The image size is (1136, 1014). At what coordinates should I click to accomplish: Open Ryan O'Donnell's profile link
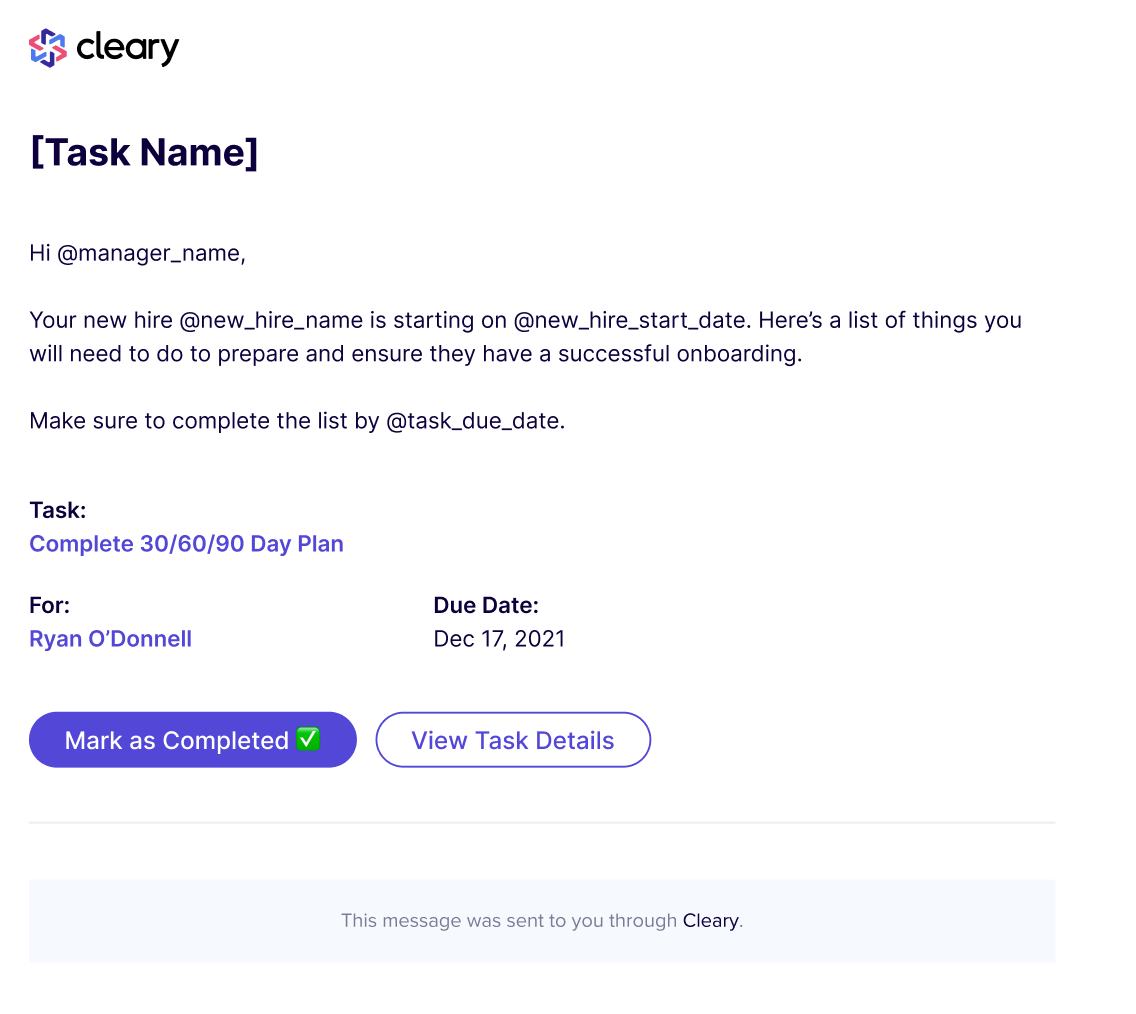click(110, 638)
